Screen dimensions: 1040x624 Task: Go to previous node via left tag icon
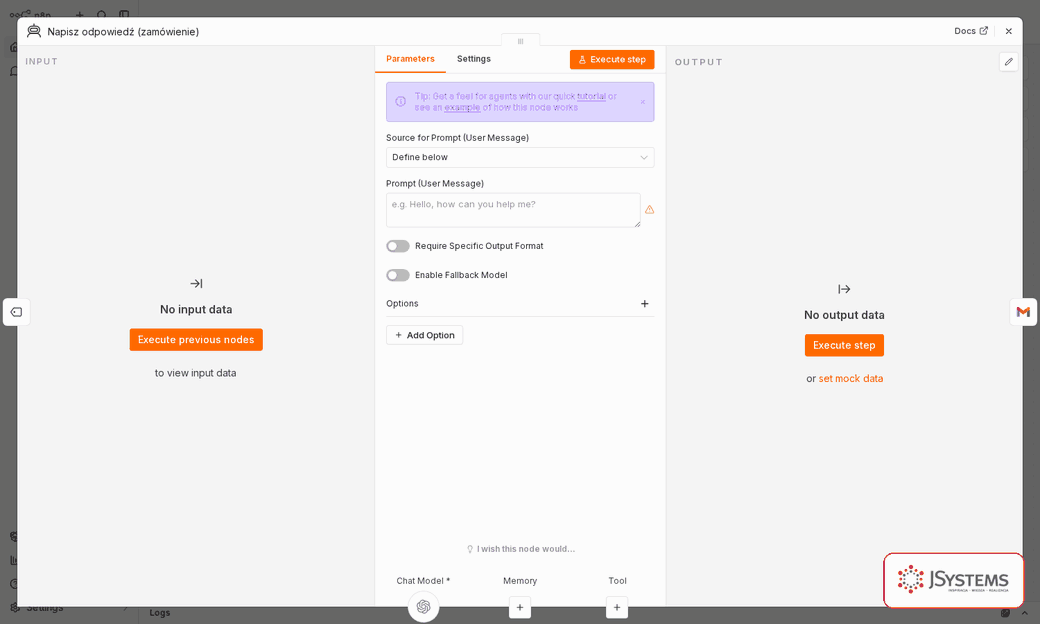click(x=17, y=312)
